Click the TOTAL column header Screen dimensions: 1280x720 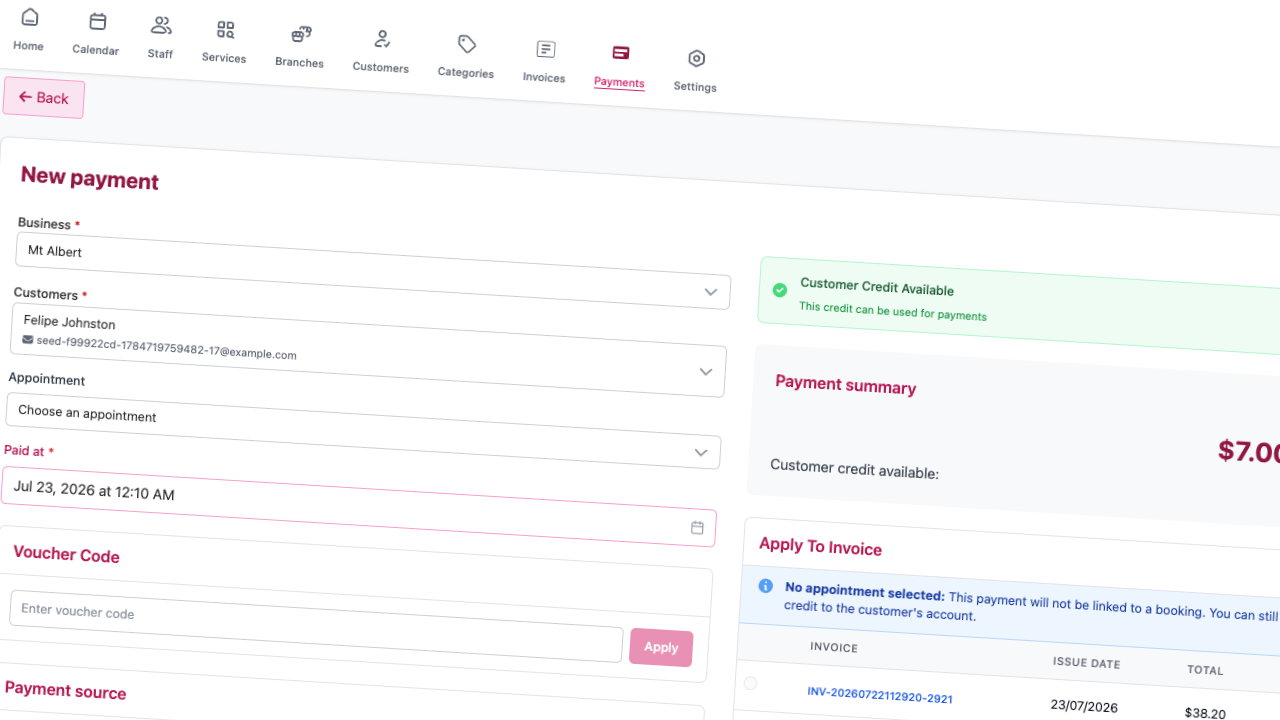pos(1205,670)
